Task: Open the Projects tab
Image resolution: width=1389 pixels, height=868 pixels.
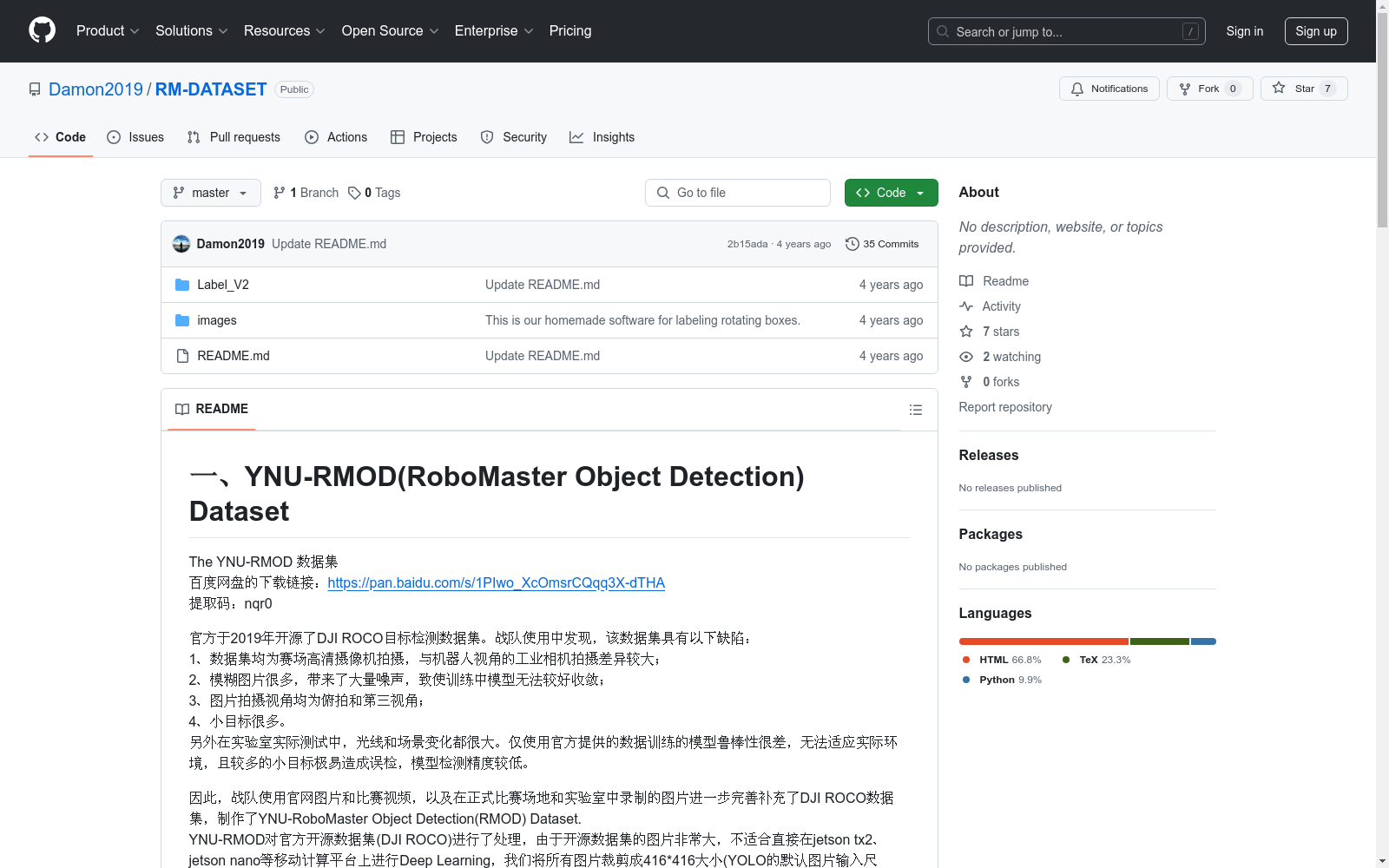Action: coord(424,137)
